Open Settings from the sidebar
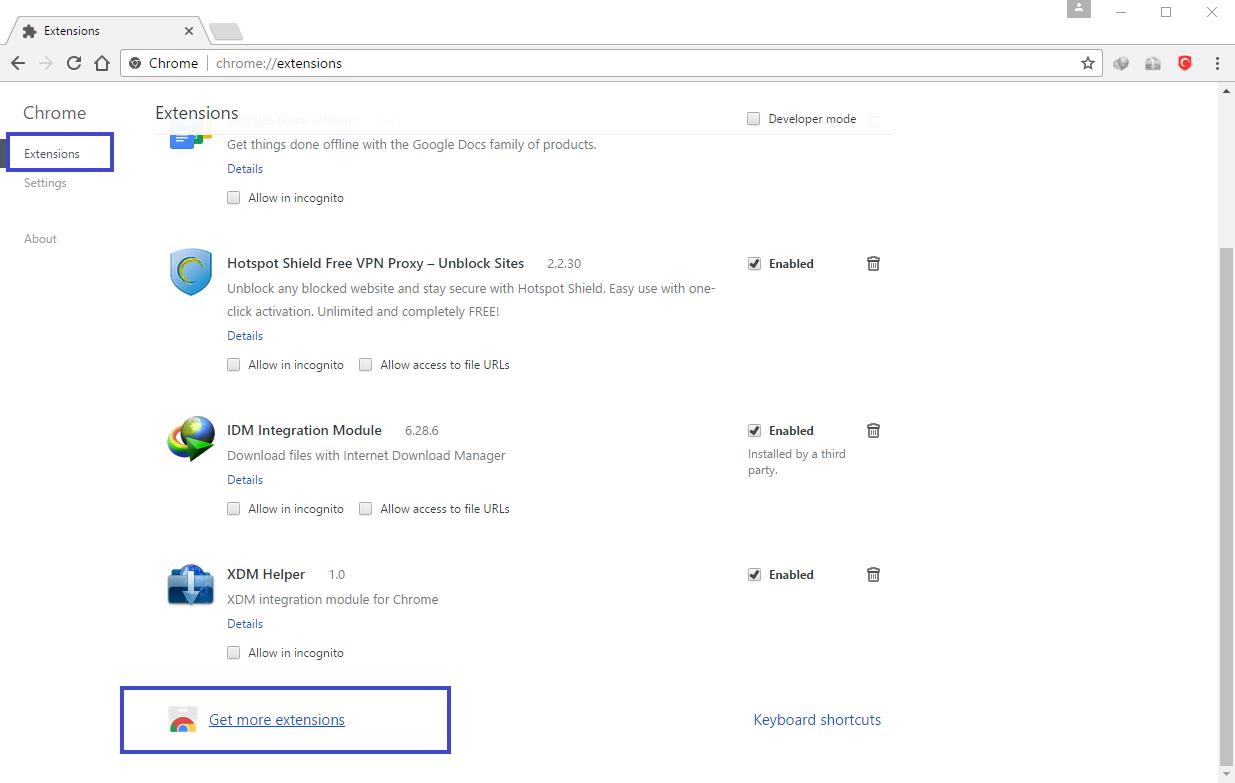1235x783 pixels. (45, 183)
